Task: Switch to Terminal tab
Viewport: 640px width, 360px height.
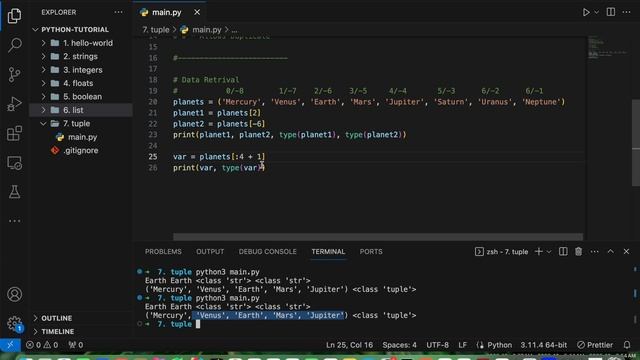Action: 328,251
